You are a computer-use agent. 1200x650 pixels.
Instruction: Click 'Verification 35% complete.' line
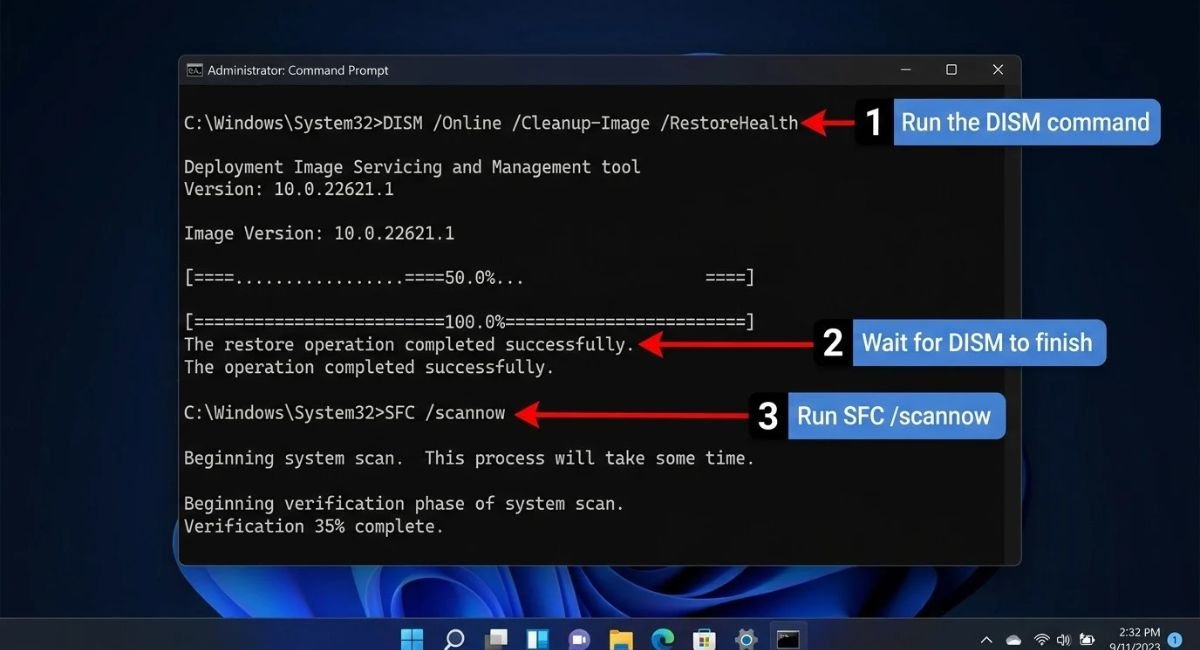314,526
